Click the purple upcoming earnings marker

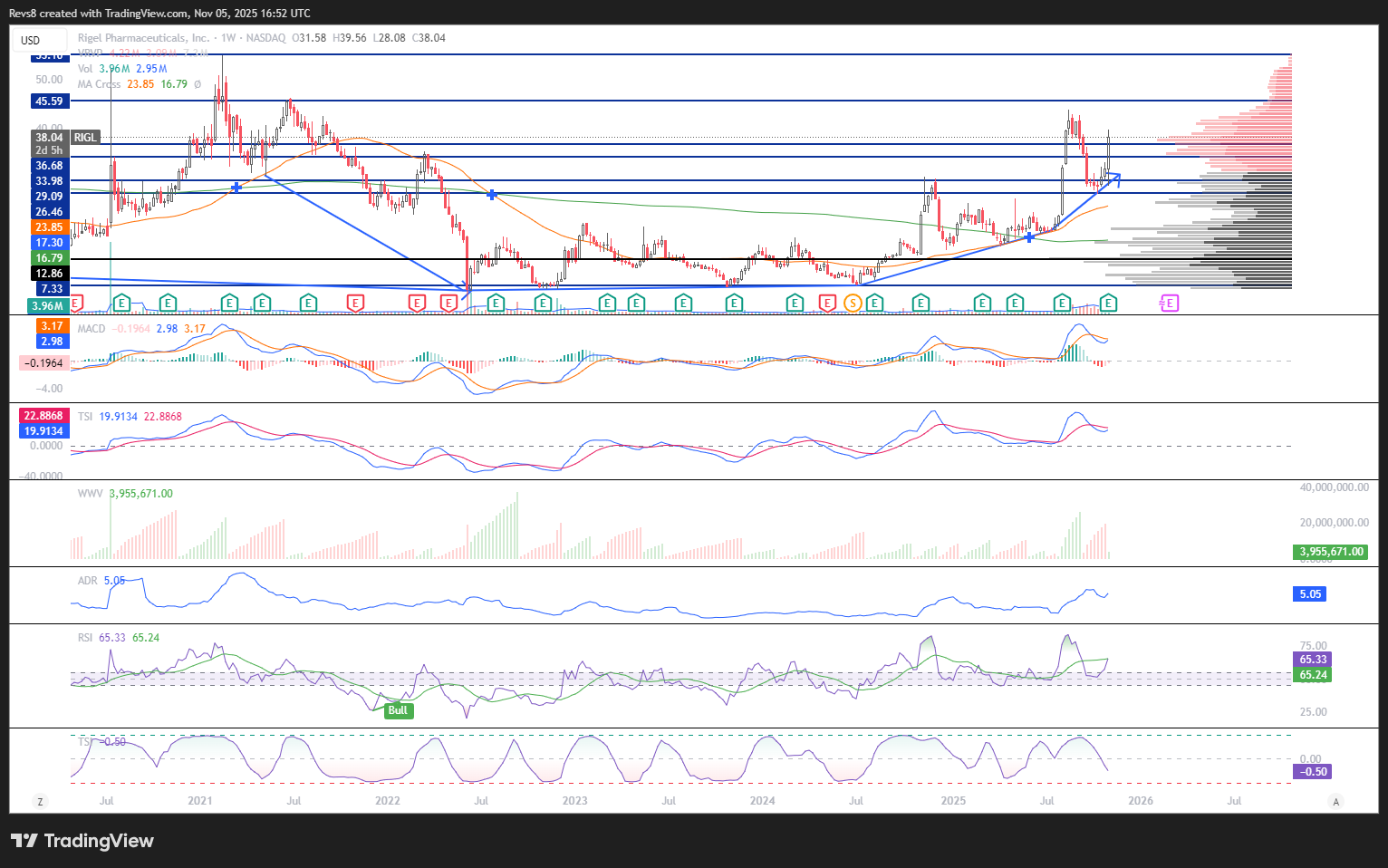pyautogui.click(x=1170, y=303)
